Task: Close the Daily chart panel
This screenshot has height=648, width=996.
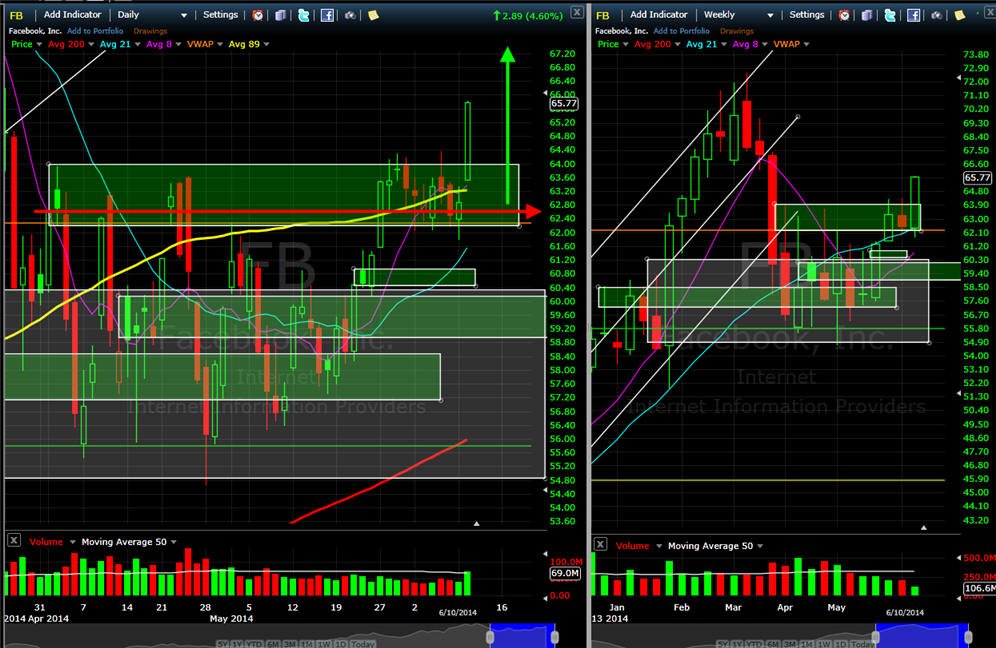Action: (577, 12)
